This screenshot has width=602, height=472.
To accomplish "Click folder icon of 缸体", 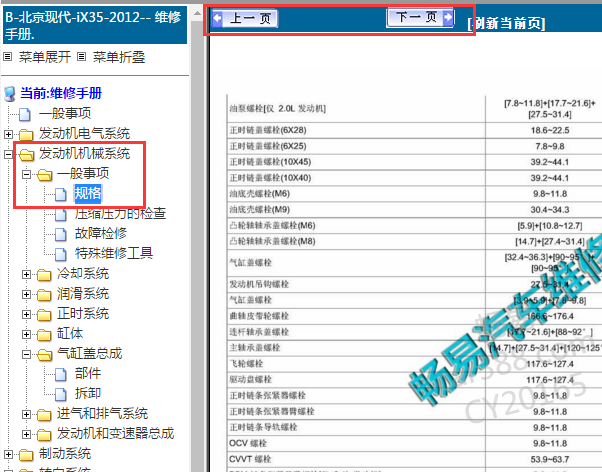I will pos(44,335).
